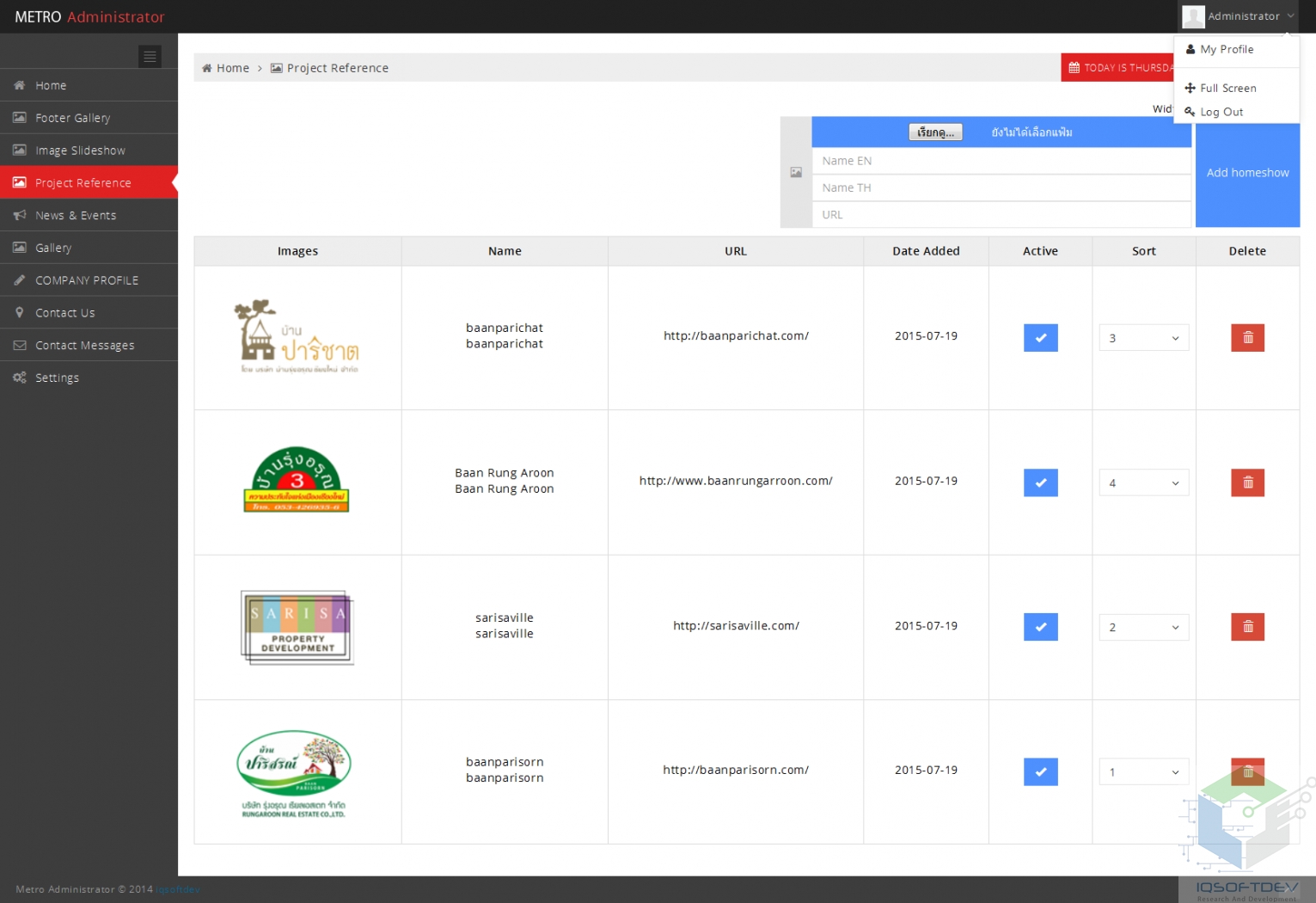Open News & Events in sidebar
Viewport: 1316px width, 903px height.
[x=89, y=215]
